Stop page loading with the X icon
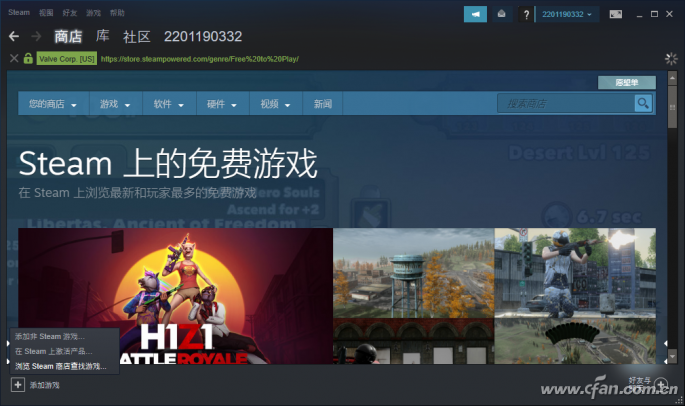This screenshot has height=406, width=685. (x=14, y=58)
